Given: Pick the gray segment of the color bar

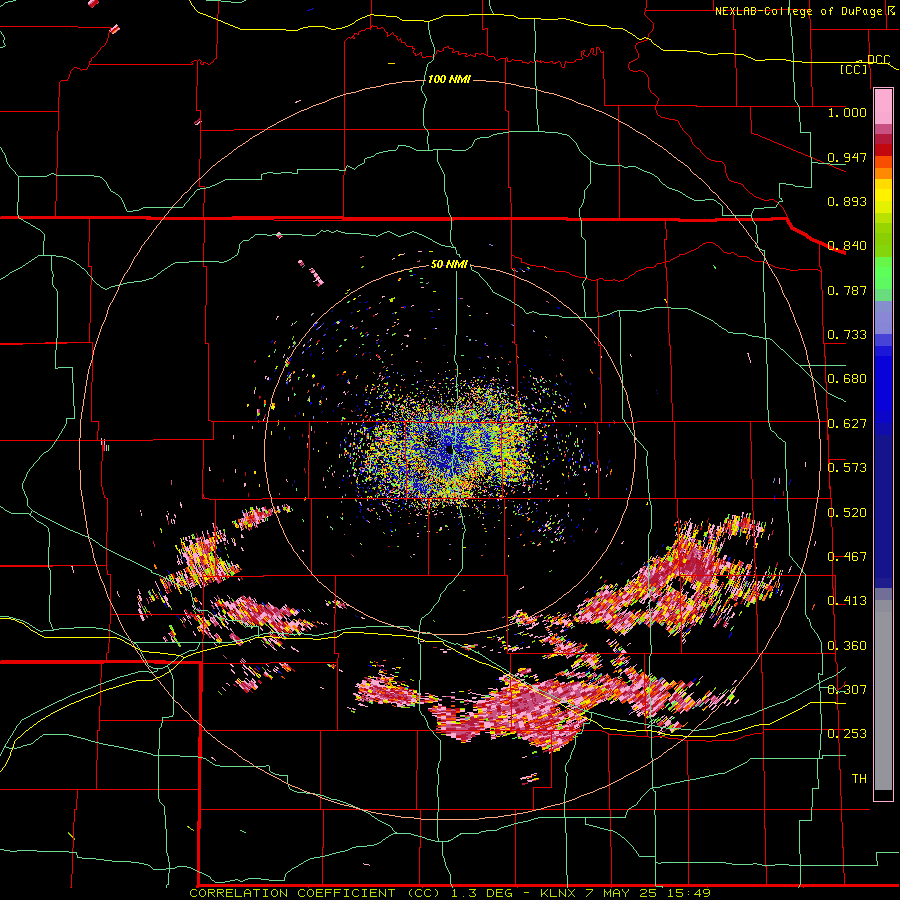Looking at the screenshot, I should pyautogui.click(x=883, y=695).
